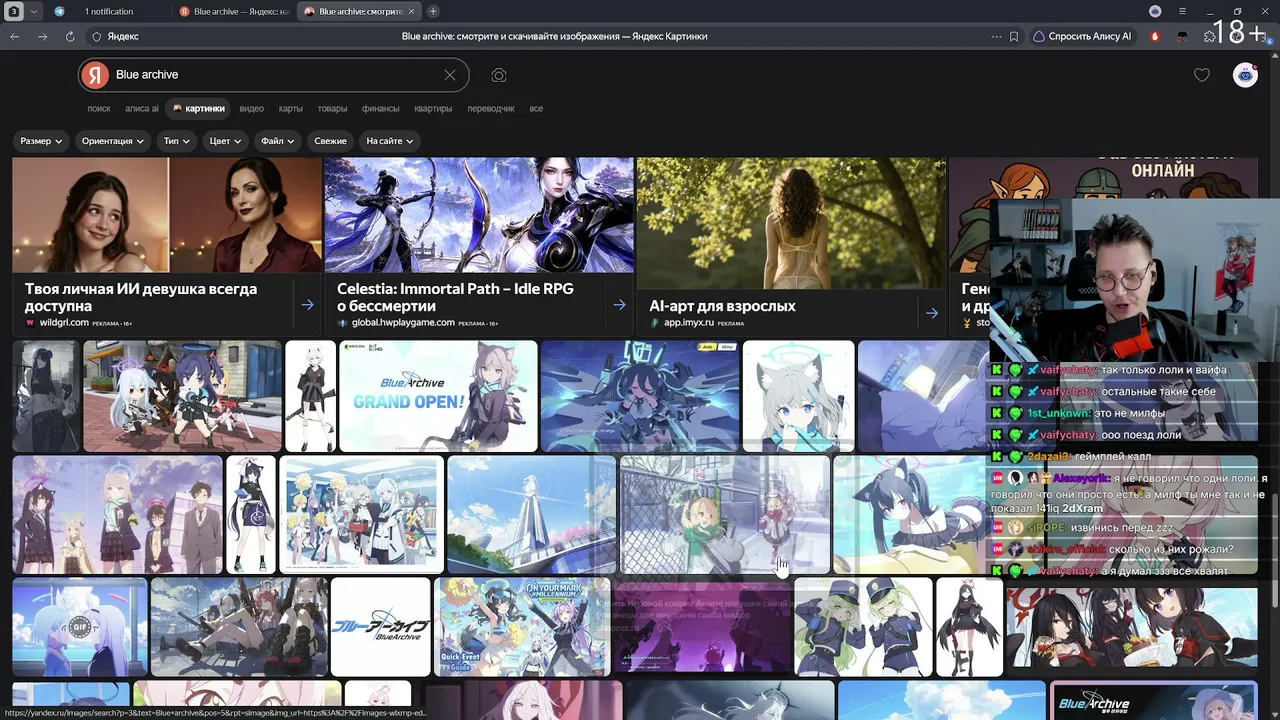Image resolution: width=1280 pixels, height=720 pixels.
Task: Switch to the Blue archive — Яндекс tab
Action: point(235,12)
